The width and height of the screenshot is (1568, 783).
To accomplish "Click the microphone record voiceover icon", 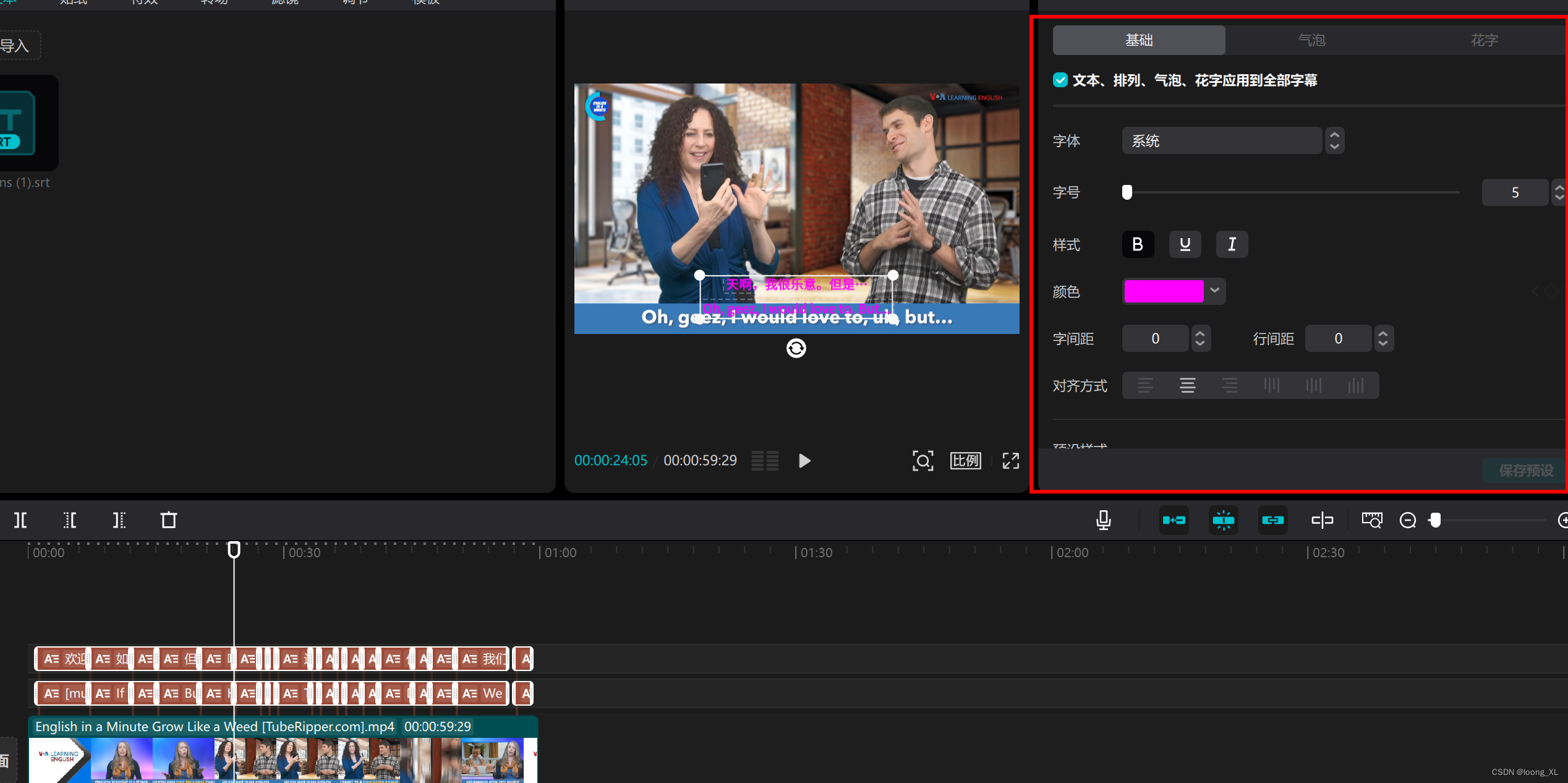I will (1103, 520).
